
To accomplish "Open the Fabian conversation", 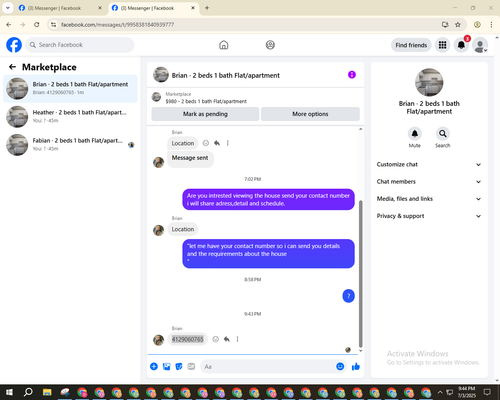I will click(x=70, y=145).
